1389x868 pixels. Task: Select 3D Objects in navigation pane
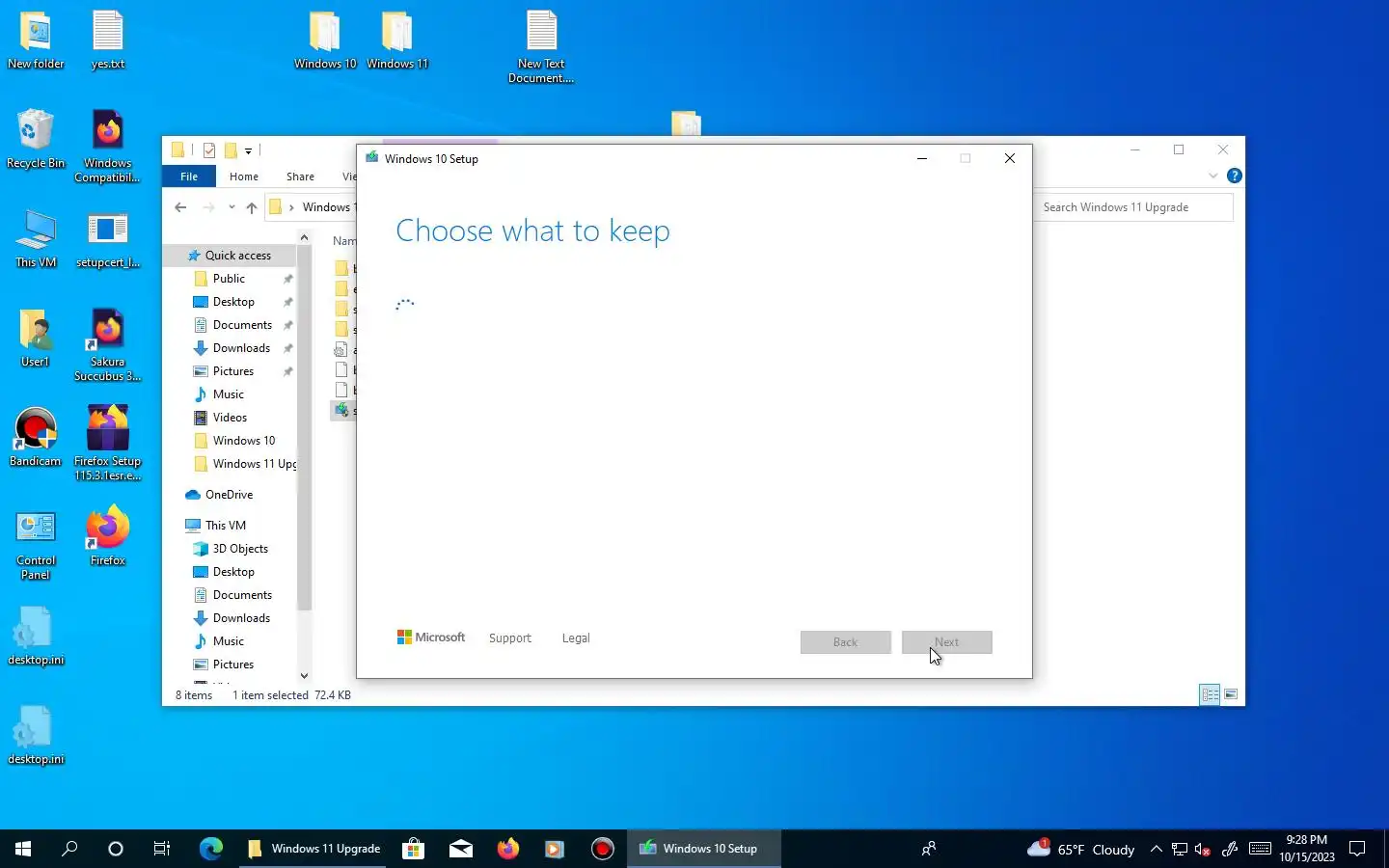pos(231,549)
